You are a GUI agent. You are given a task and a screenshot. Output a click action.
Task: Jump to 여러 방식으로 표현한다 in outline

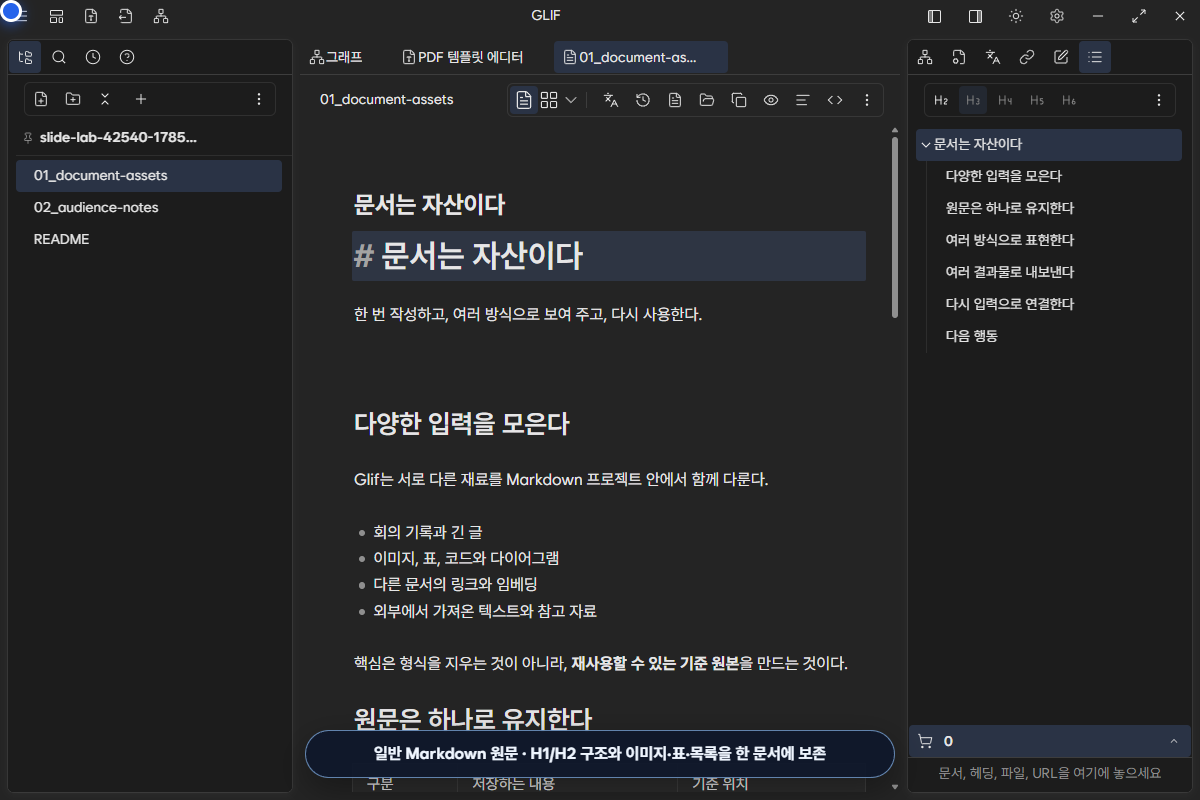click(x=1009, y=240)
